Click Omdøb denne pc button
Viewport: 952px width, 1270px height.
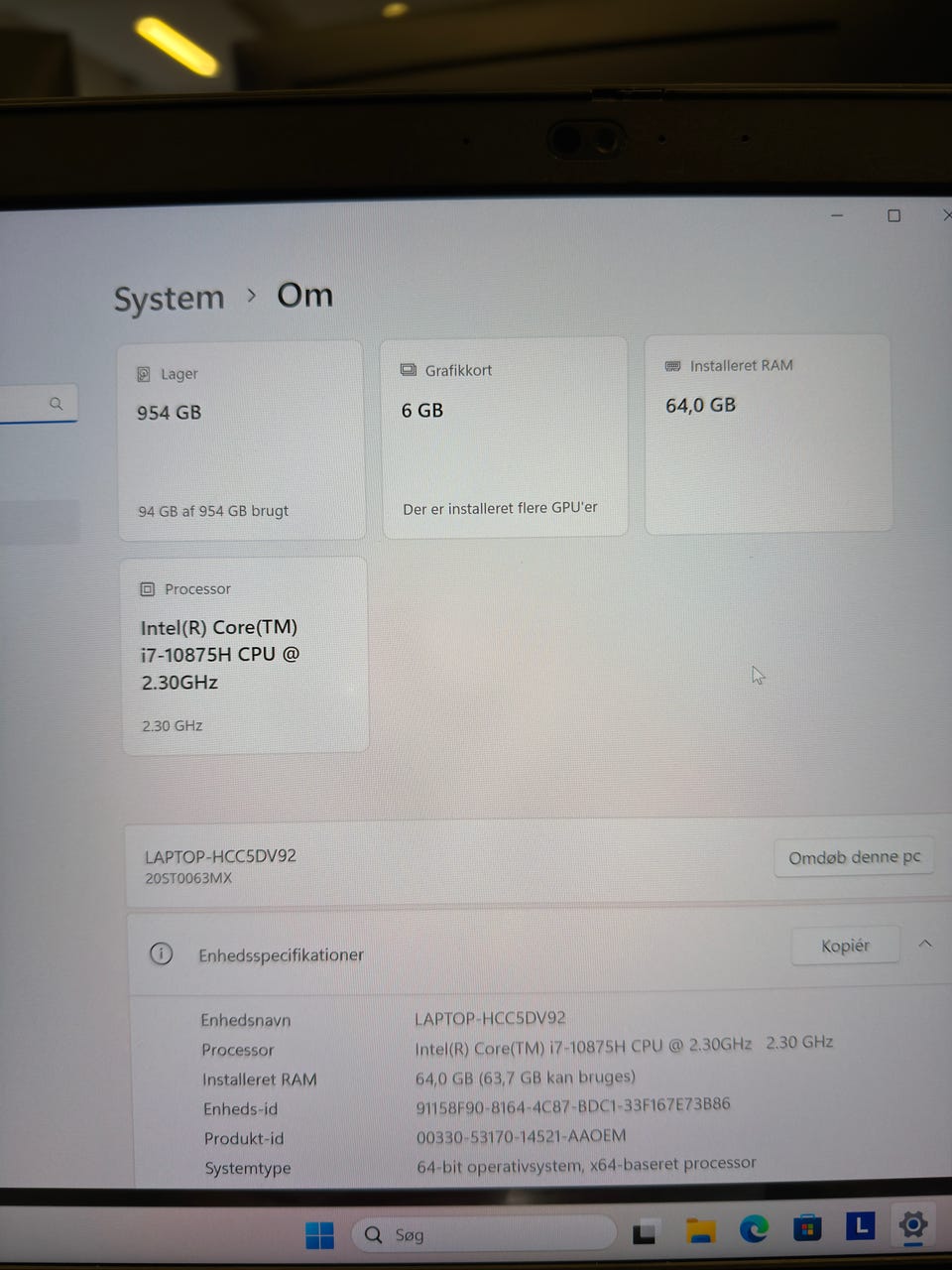pos(854,857)
